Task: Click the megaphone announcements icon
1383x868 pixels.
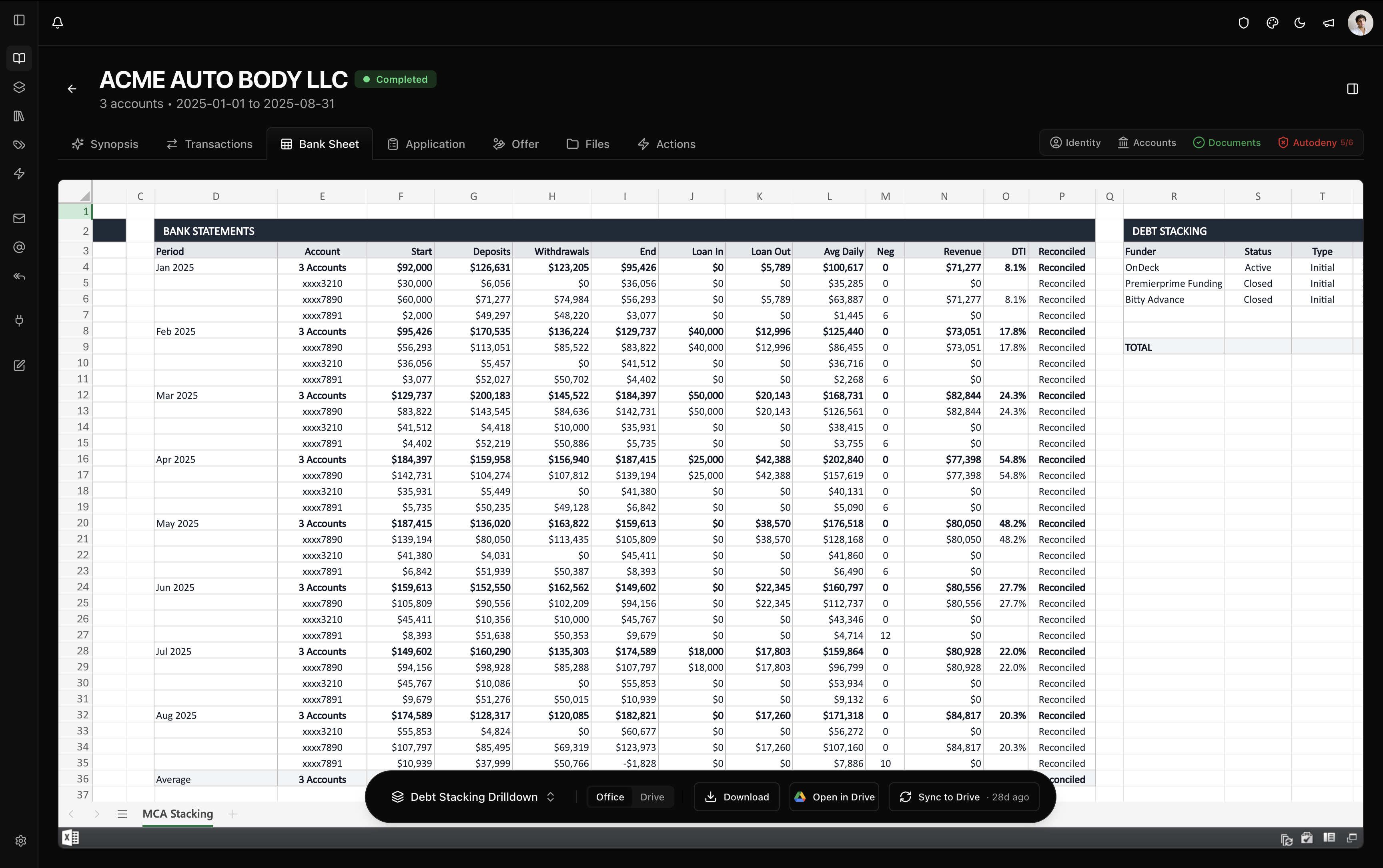Action: [1329, 23]
